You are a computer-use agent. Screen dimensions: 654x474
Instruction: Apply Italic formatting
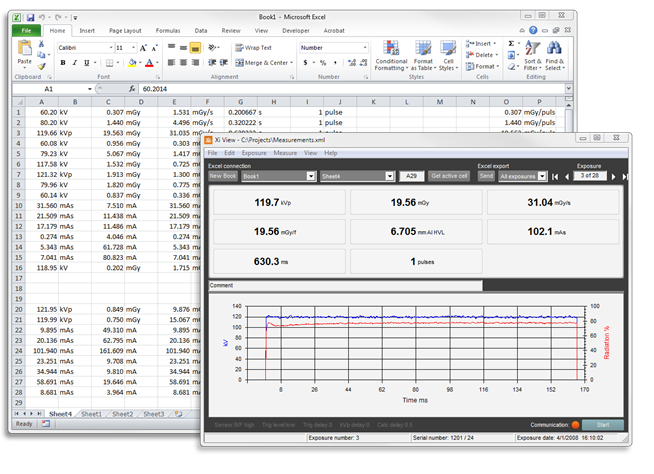[x=75, y=63]
